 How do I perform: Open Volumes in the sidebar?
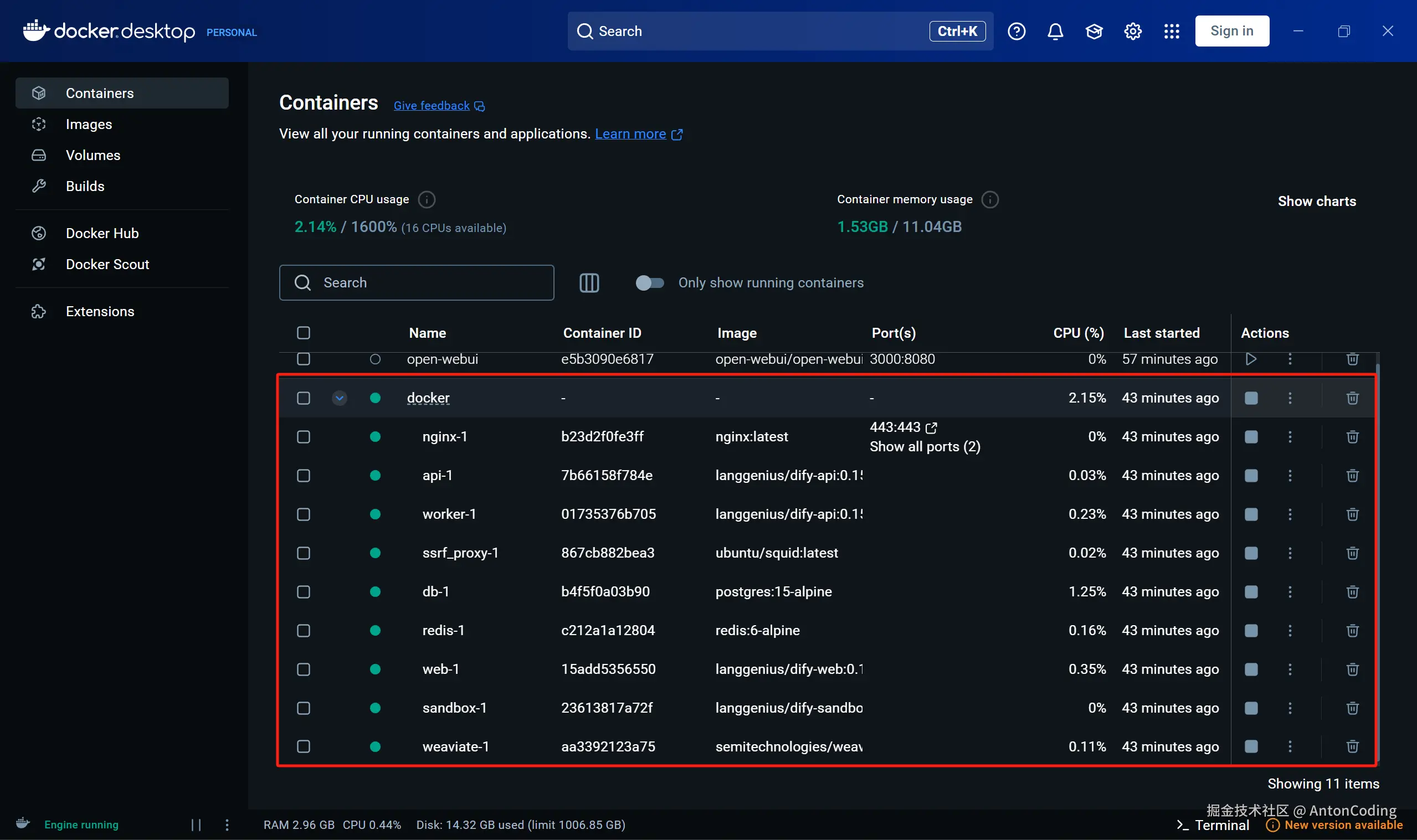coord(93,155)
